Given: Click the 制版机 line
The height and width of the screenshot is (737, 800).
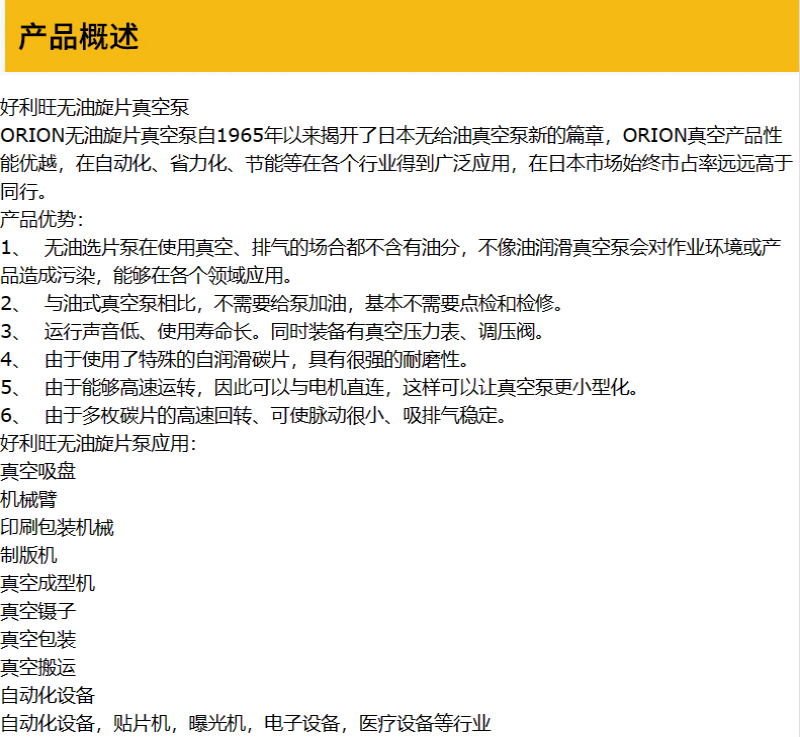Looking at the screenshot, I should pyautogui.click(x=29, y=555).
